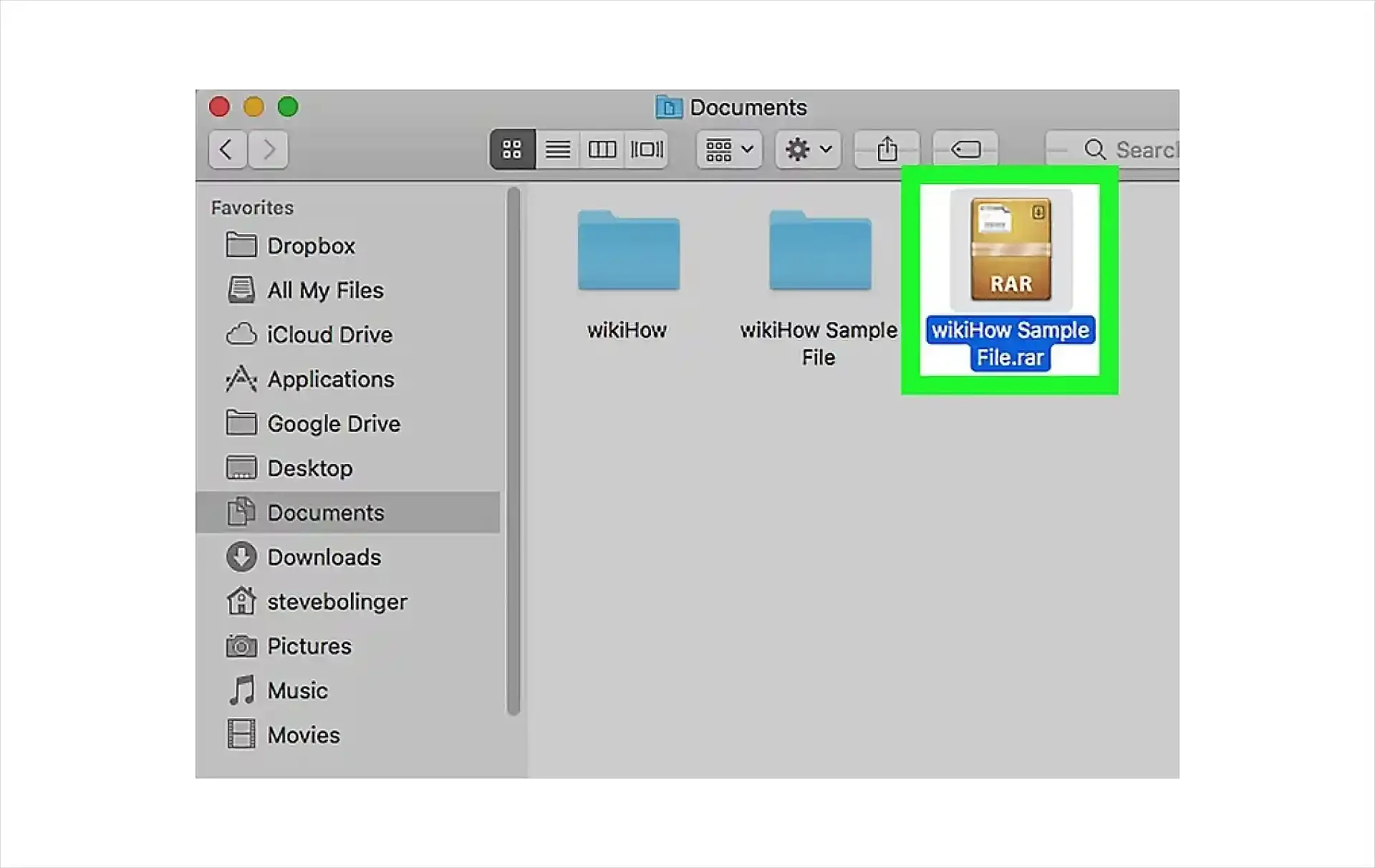Open stevebolinger home folder in sidebar

(347, 601)
